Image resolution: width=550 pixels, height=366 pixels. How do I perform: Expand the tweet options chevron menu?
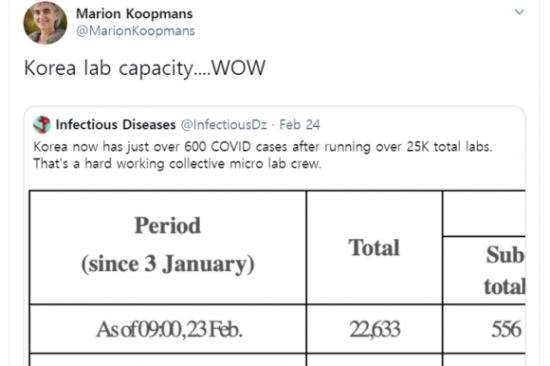(x=519, y=12)
